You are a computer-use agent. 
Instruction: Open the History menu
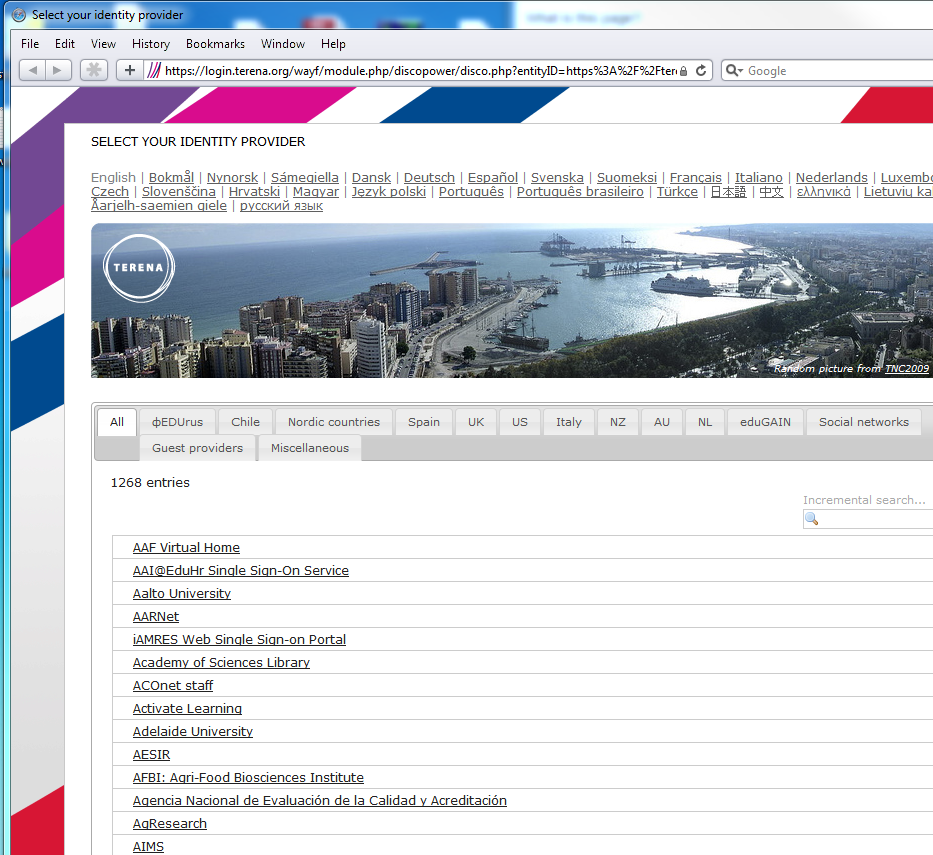click(151, 44)
